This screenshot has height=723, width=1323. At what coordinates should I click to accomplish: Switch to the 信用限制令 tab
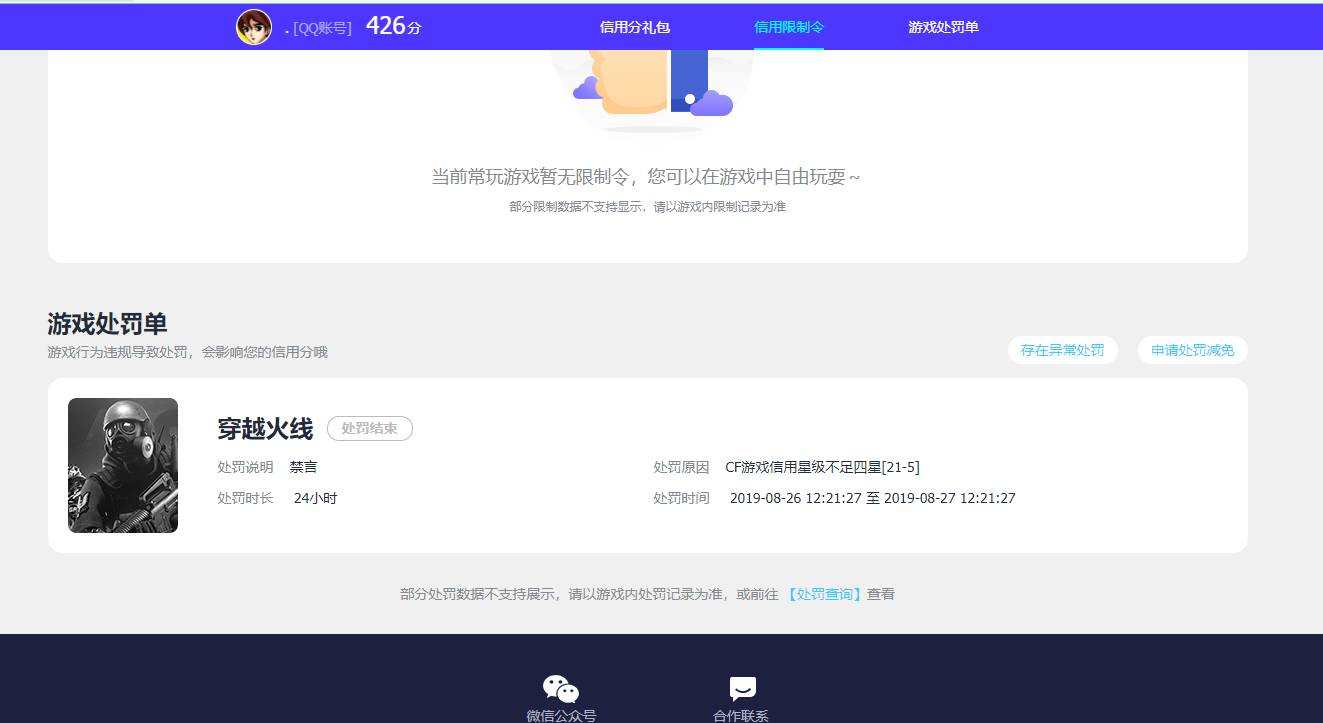pos(789,27)
